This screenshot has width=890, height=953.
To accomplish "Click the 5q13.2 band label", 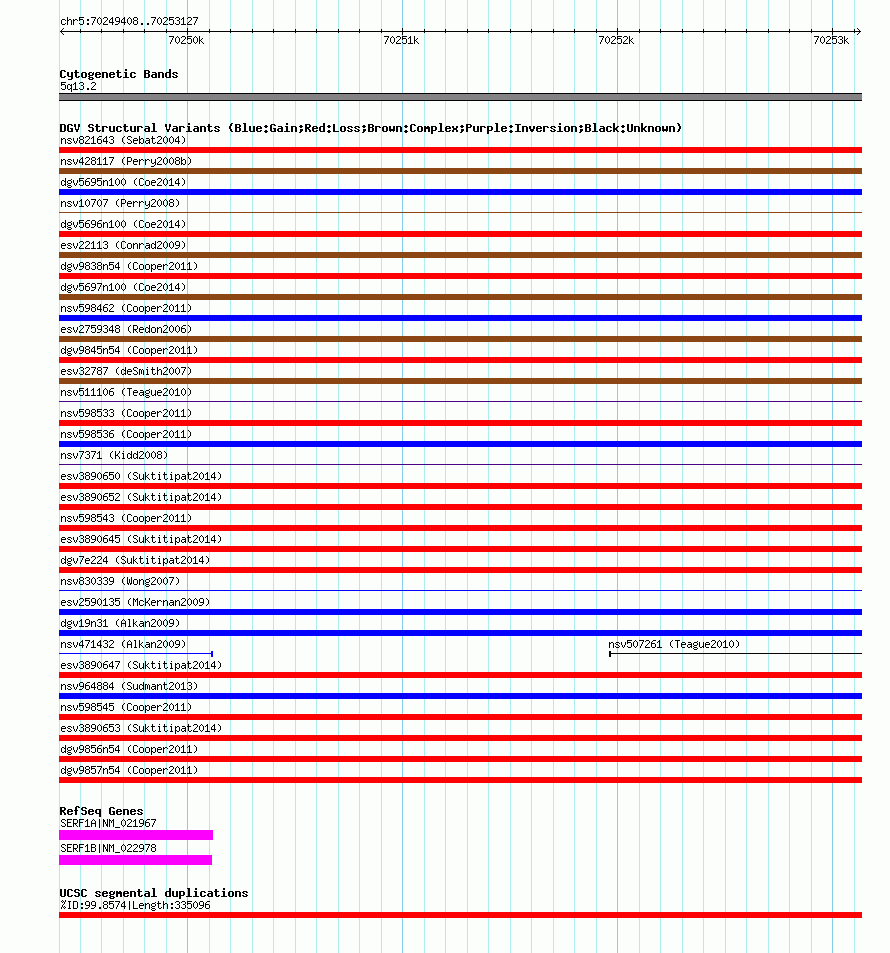I will click(x=78, y=86).
